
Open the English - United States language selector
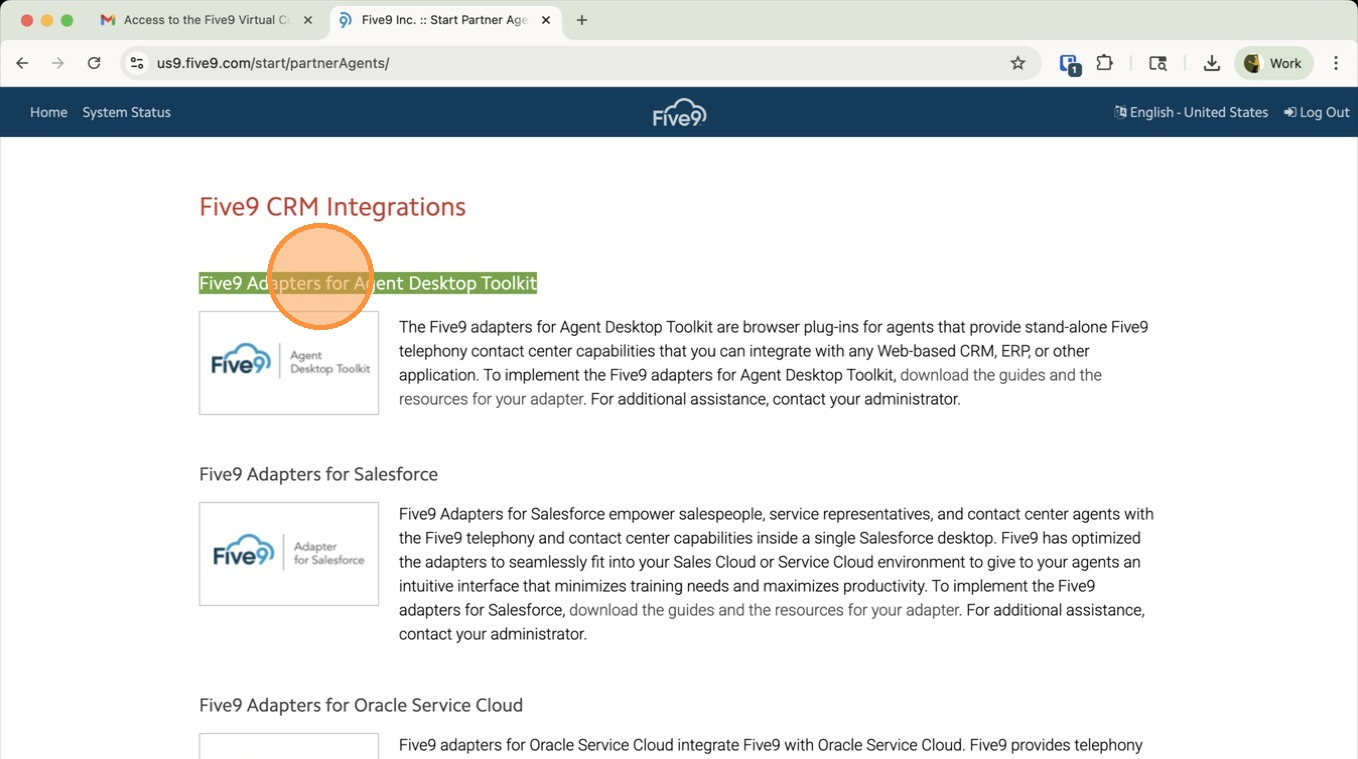[x=1191, y=112]
